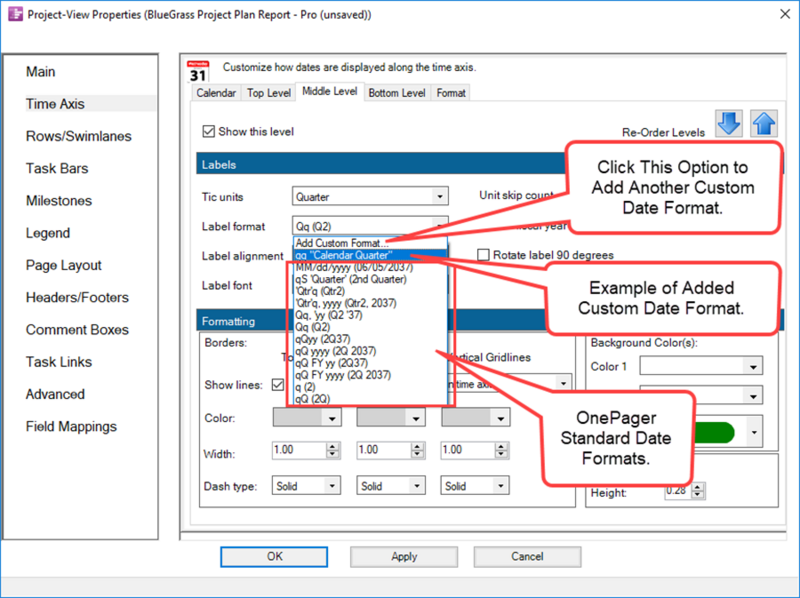Screen dimensions: 800x598
Task: Open the Bottom Level tab
Action: (x=397, y=93)
